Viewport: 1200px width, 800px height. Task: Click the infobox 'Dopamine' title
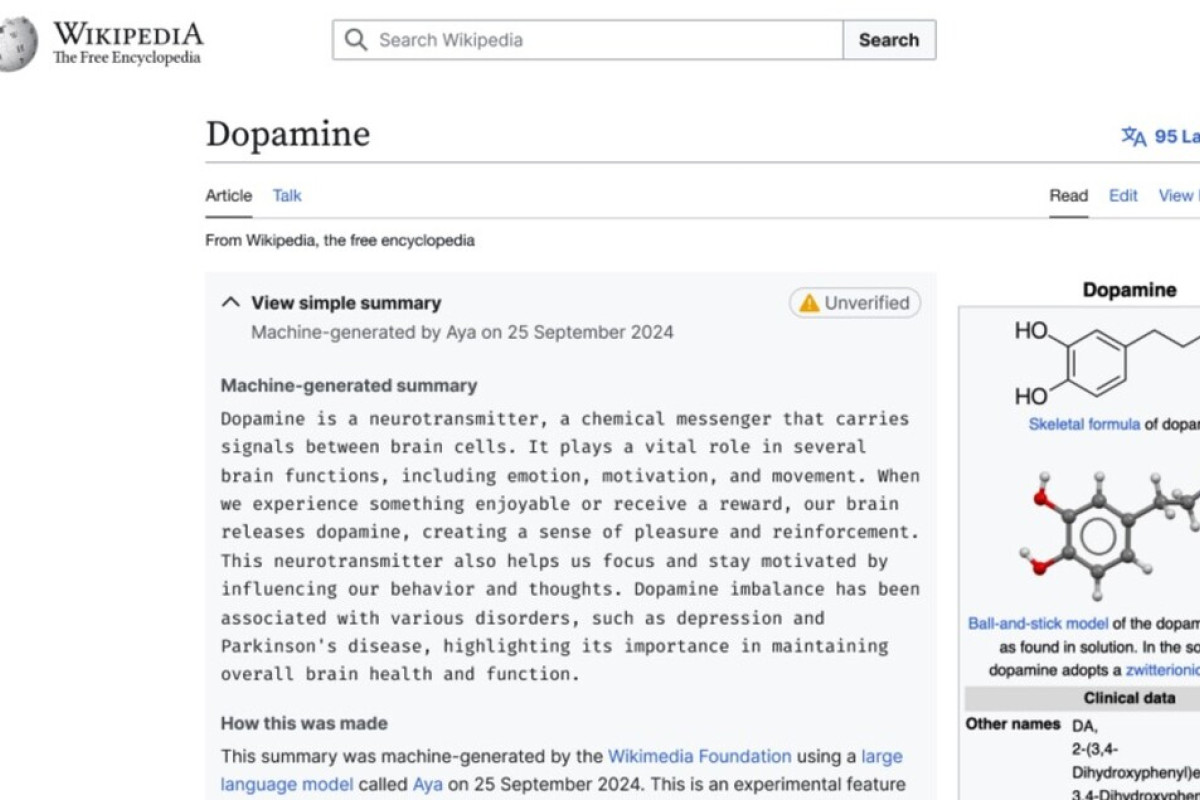[x=1129, y=290]
